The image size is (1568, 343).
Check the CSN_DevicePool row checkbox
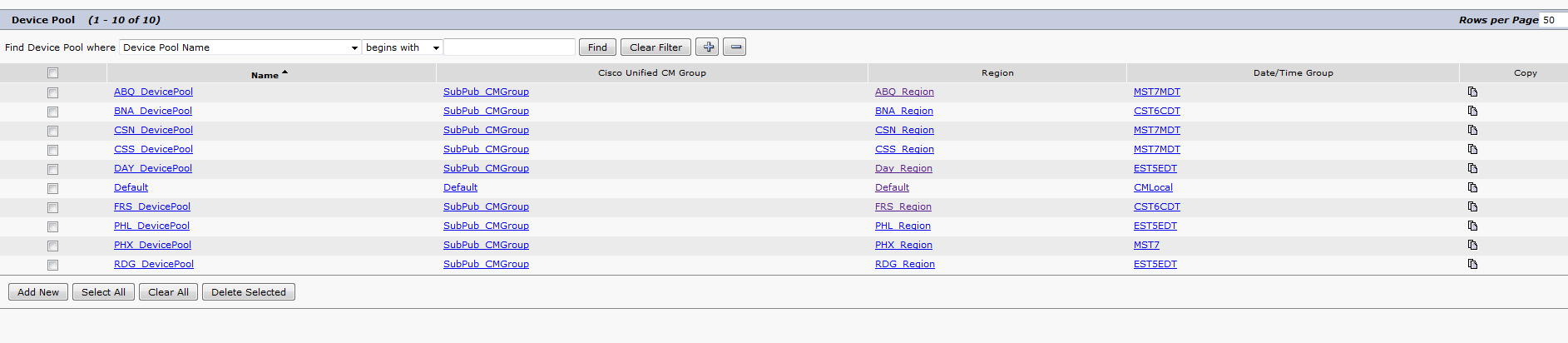tap(52, 131)
